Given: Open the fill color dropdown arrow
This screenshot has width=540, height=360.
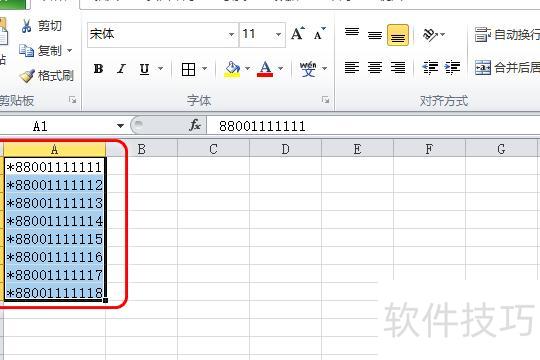Looking at the screenshot, I should coord(247,69).
